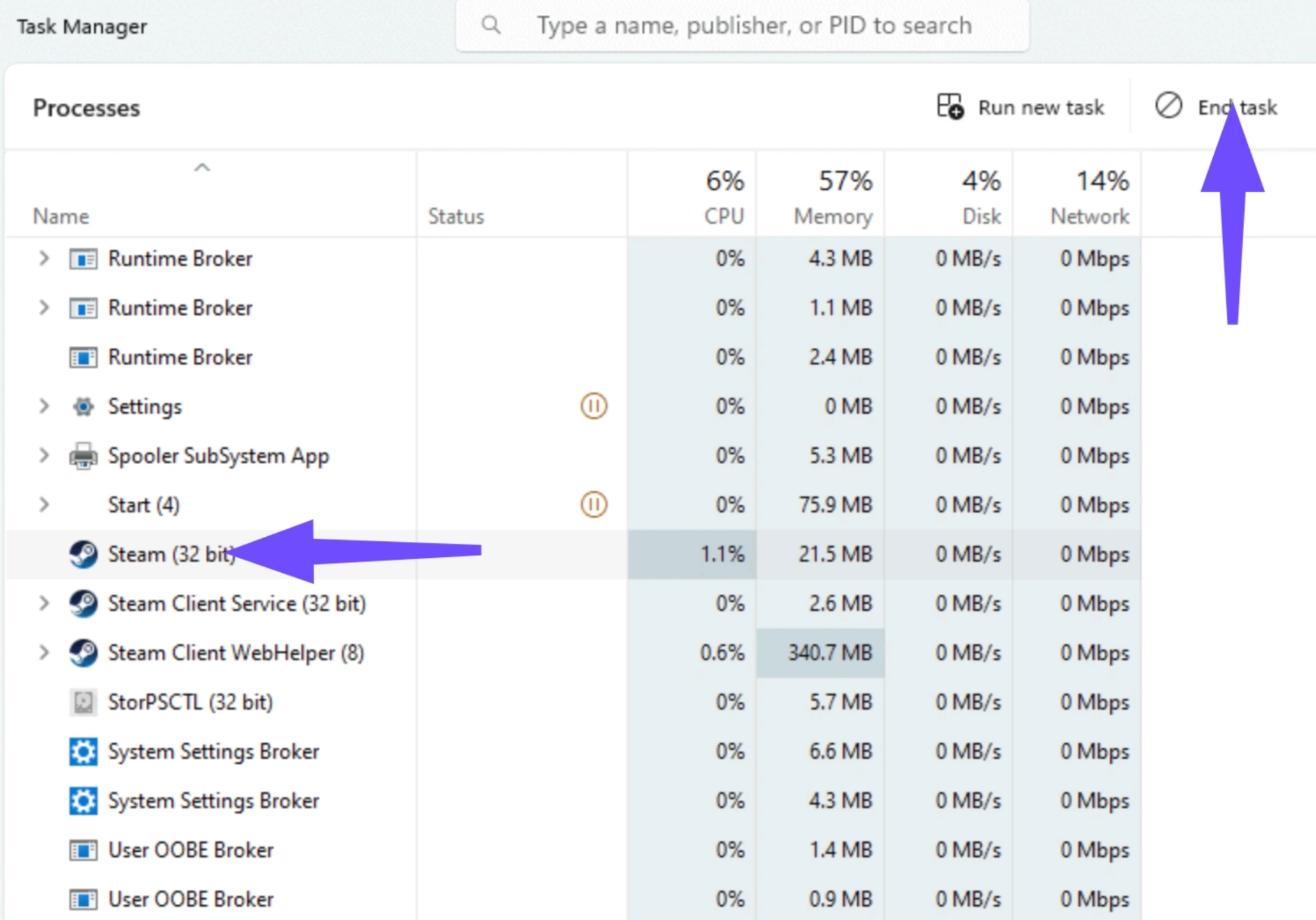Screen dimensions: 1316x920
Task: Click the 21.5 MB memory cell for Steam
Action: (x=821, y=554)
